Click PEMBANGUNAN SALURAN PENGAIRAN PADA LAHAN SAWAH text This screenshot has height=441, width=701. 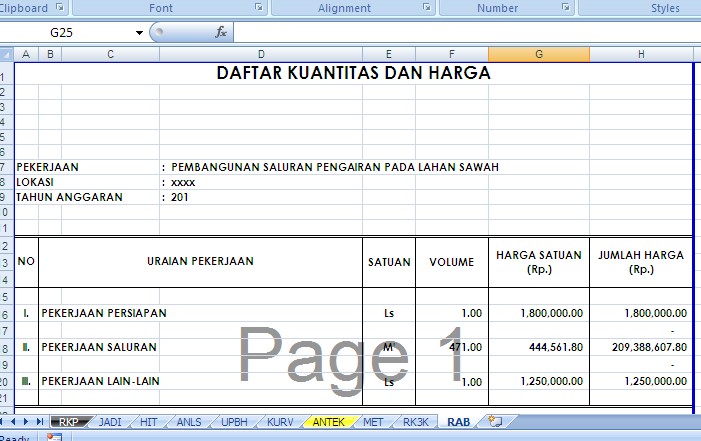pyautogui.click(x=335, y=167)
